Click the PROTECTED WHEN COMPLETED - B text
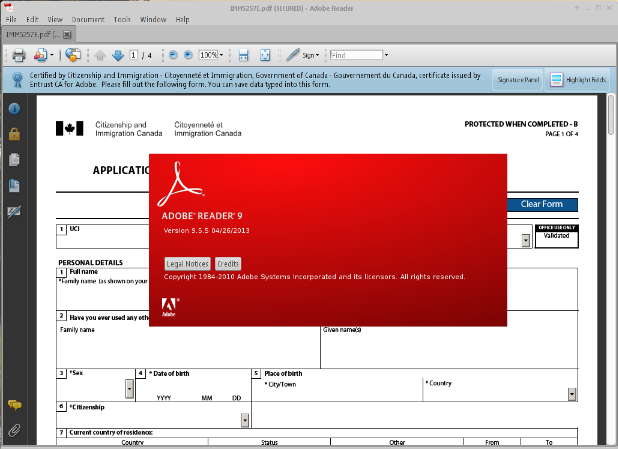Image resolution: width=618 pixels, height=449 pixels. (x=521, y=124)
